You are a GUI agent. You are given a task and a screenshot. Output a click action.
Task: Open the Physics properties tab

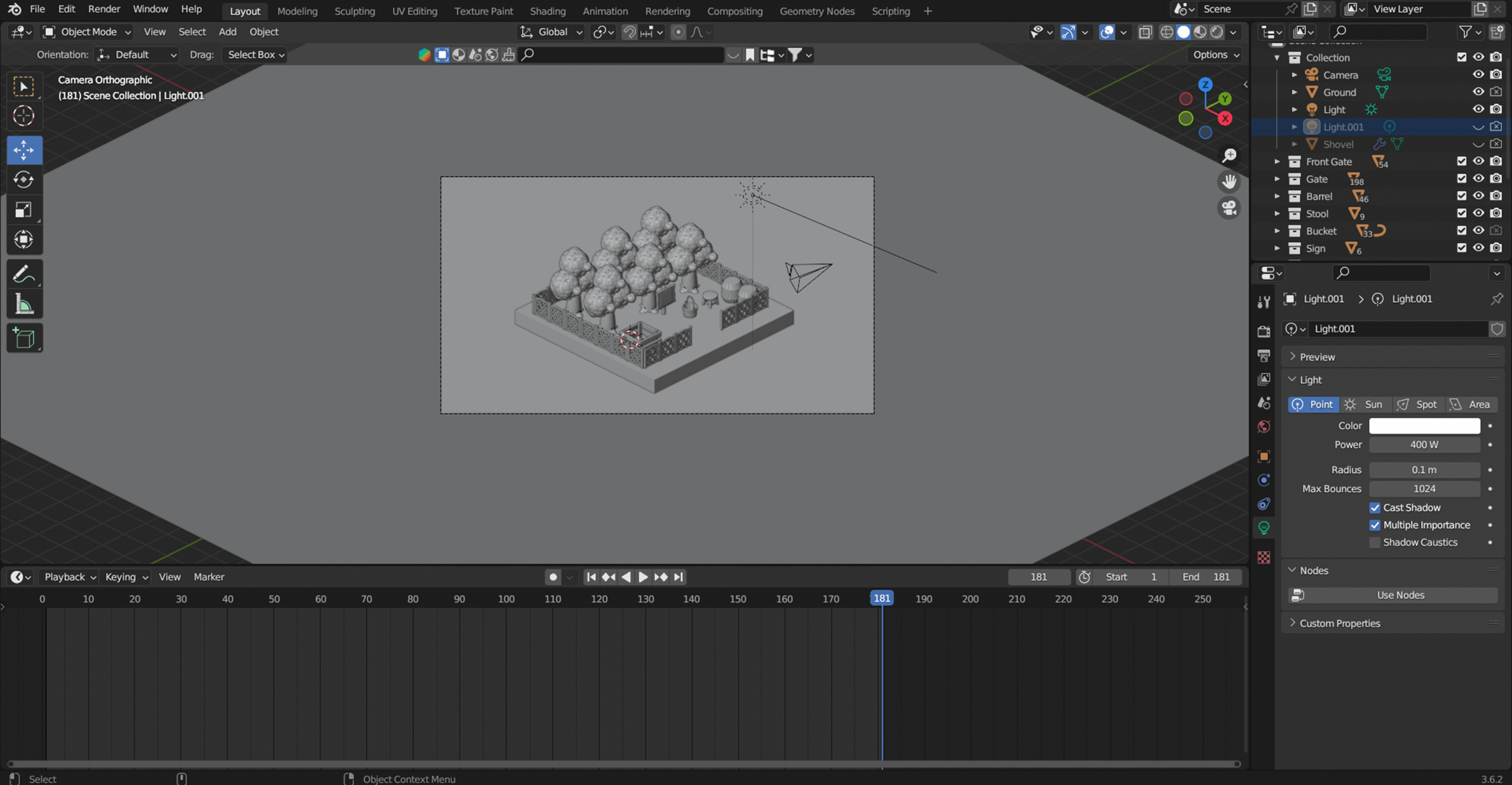tap(1264, 480)
